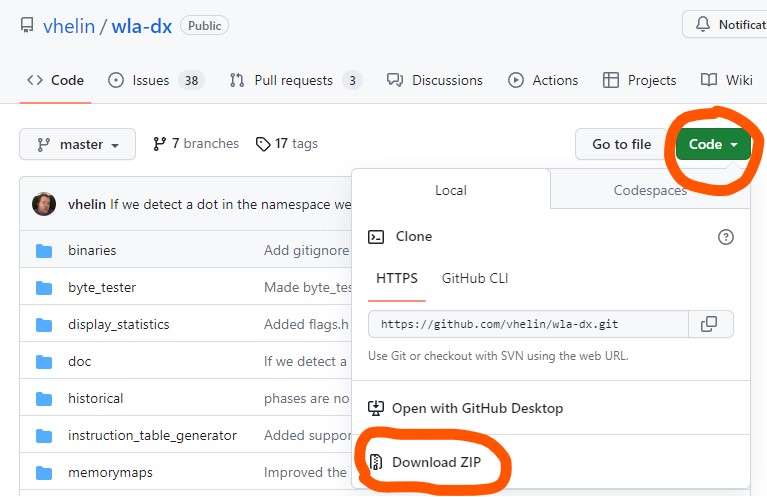Click the folder icon next to historical
The height and width of the screenshot is (497, 767).
[x=44, y=398]
